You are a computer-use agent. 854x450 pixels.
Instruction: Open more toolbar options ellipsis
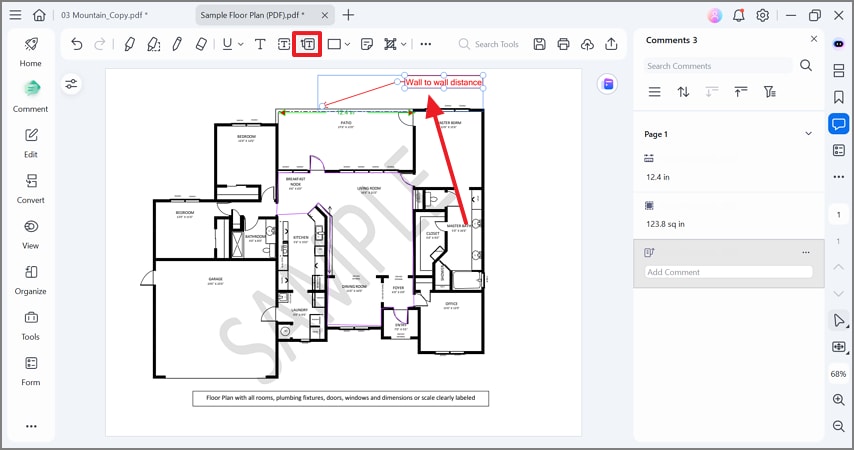click(426, 44)
